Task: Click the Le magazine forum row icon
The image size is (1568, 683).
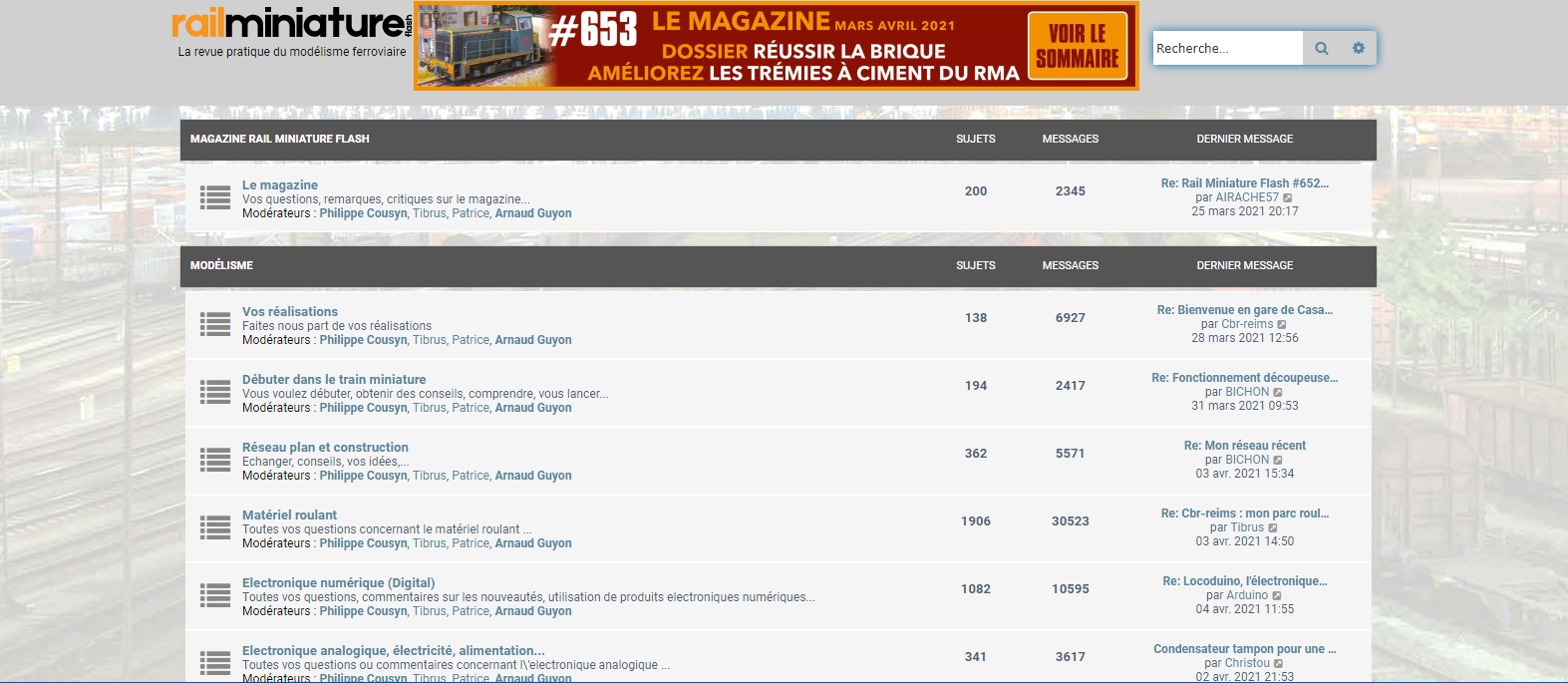Action: (x=215, y=197)
